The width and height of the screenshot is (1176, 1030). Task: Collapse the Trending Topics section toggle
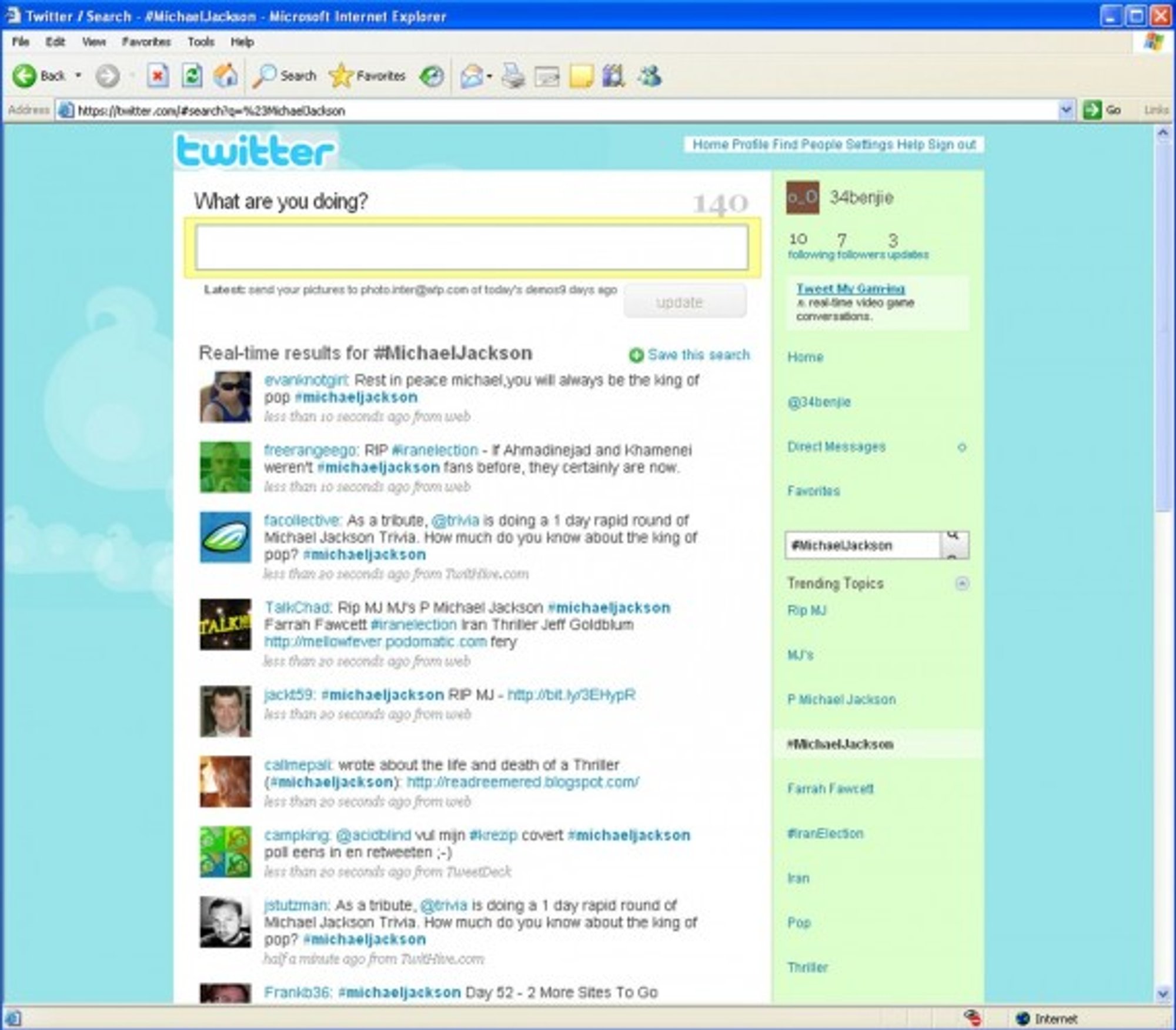(x=962, y=583)
